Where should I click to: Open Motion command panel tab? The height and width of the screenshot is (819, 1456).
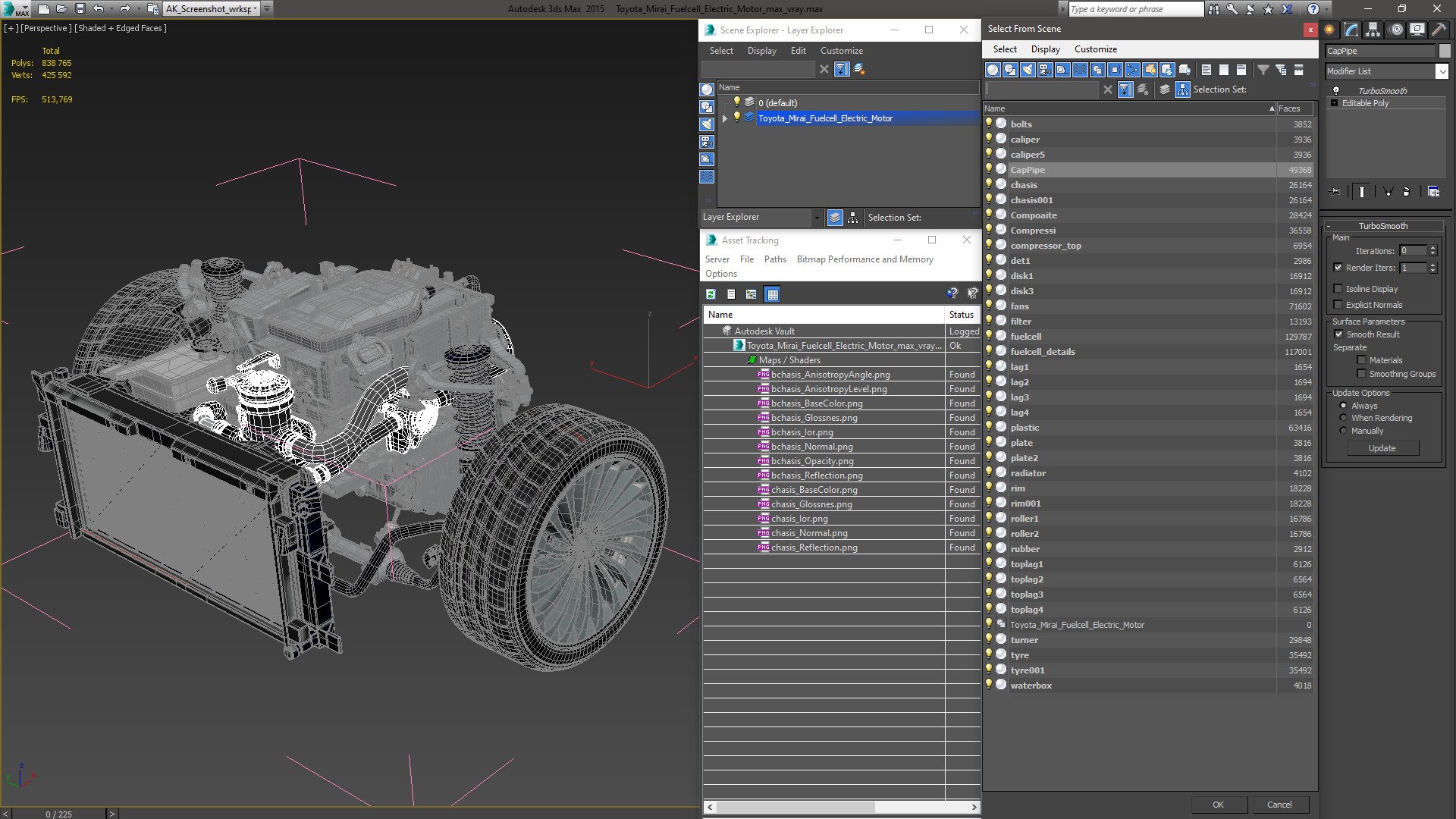pos(1395,30)
